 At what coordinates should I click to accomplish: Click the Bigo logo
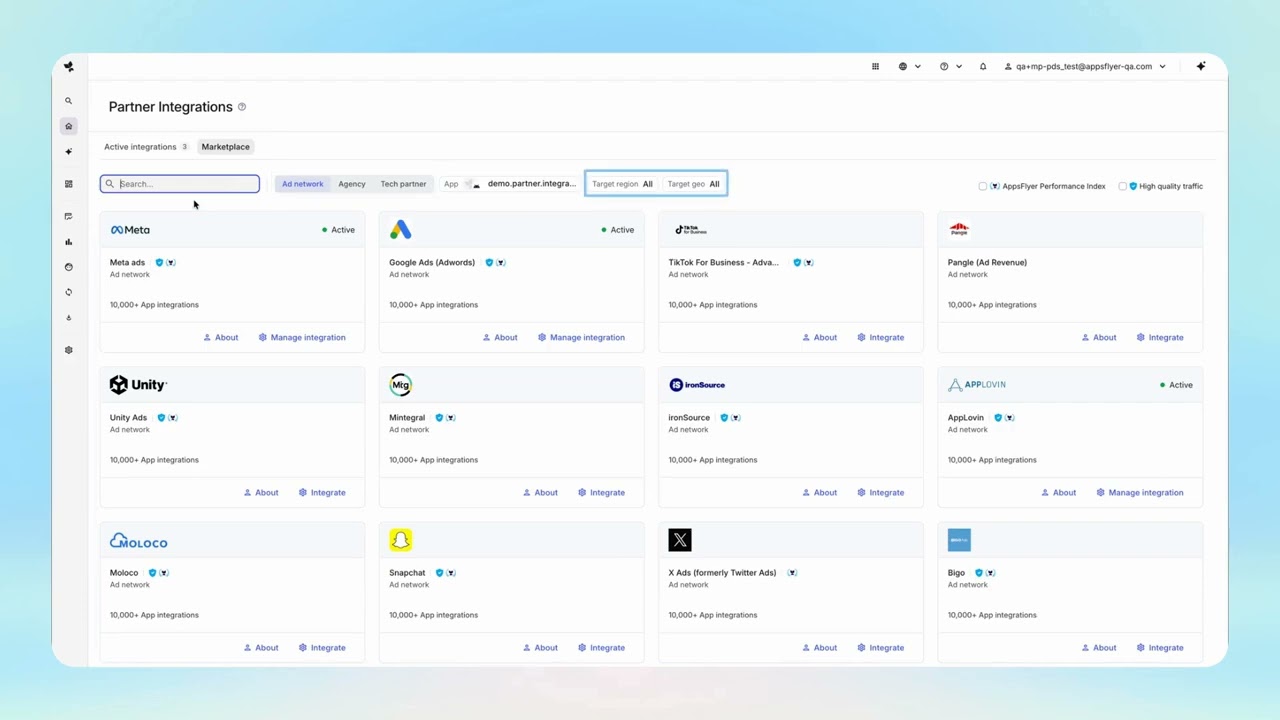tap(959, 540)
